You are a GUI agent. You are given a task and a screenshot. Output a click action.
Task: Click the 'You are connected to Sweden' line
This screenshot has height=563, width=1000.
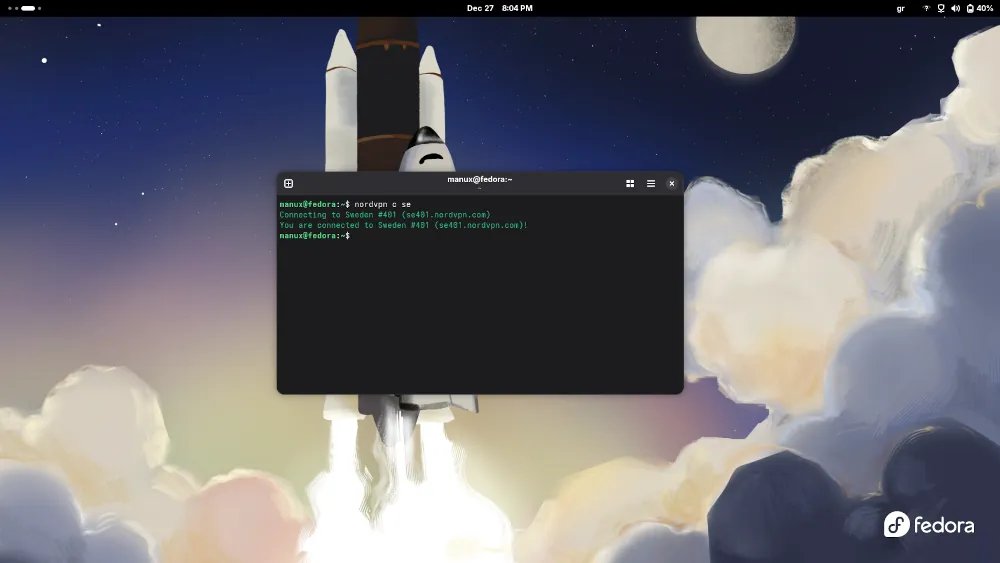pyautogui.click(x=403, y=225)
